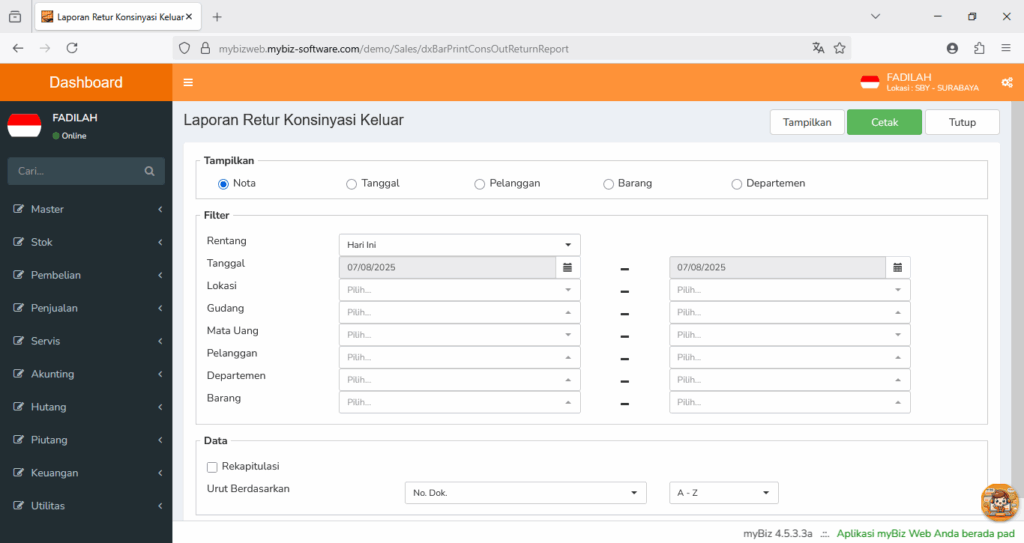Open the Rentang Hari Ini dropdown

[x=460, y=244]
